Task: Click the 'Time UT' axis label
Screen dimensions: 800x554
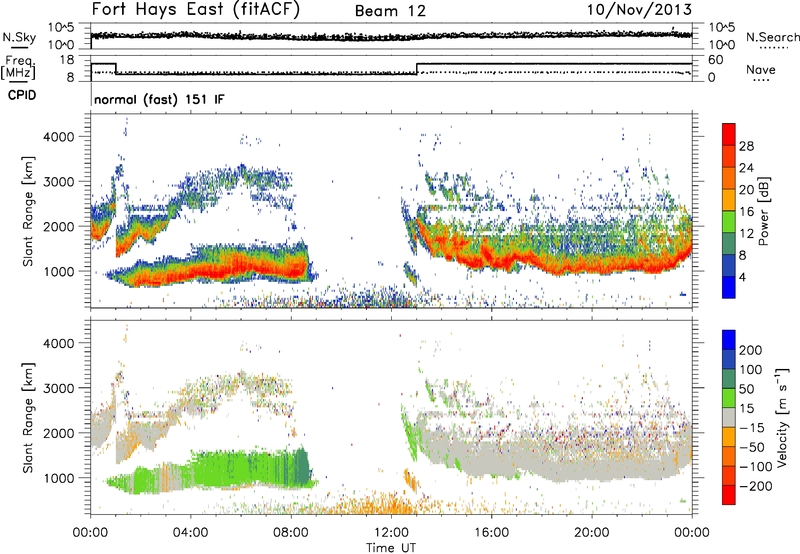Action: pyautogui.click(x=391, y=547)
